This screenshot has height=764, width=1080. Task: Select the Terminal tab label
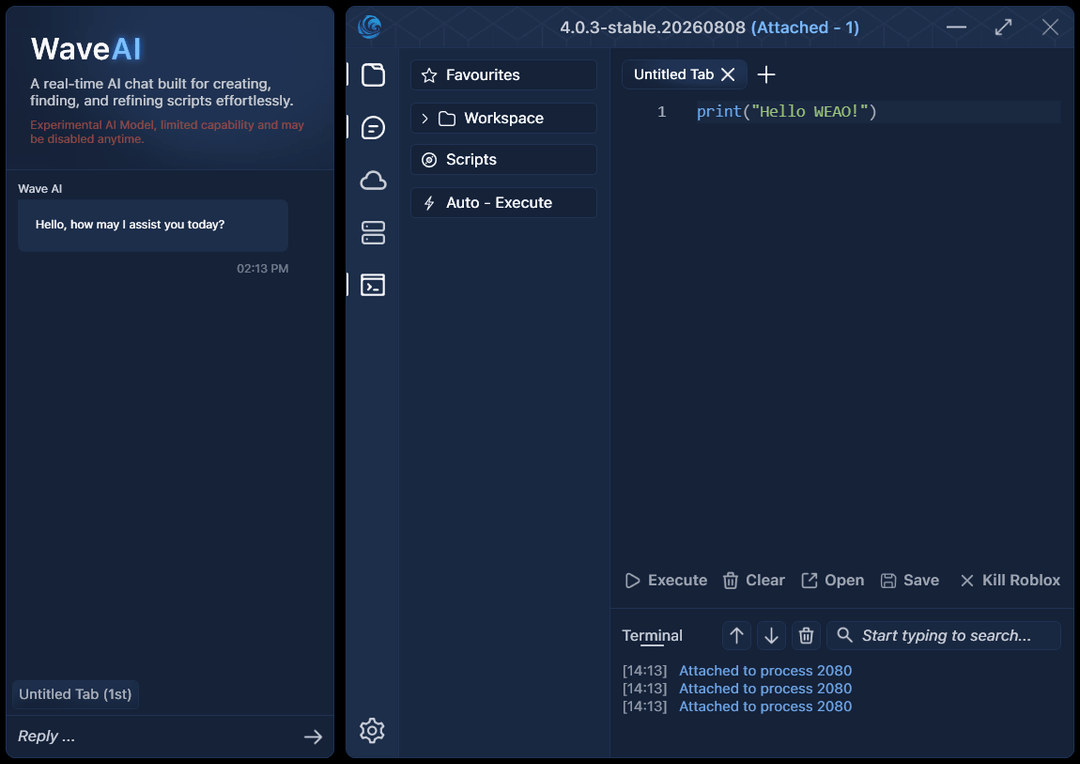point(652,635)
